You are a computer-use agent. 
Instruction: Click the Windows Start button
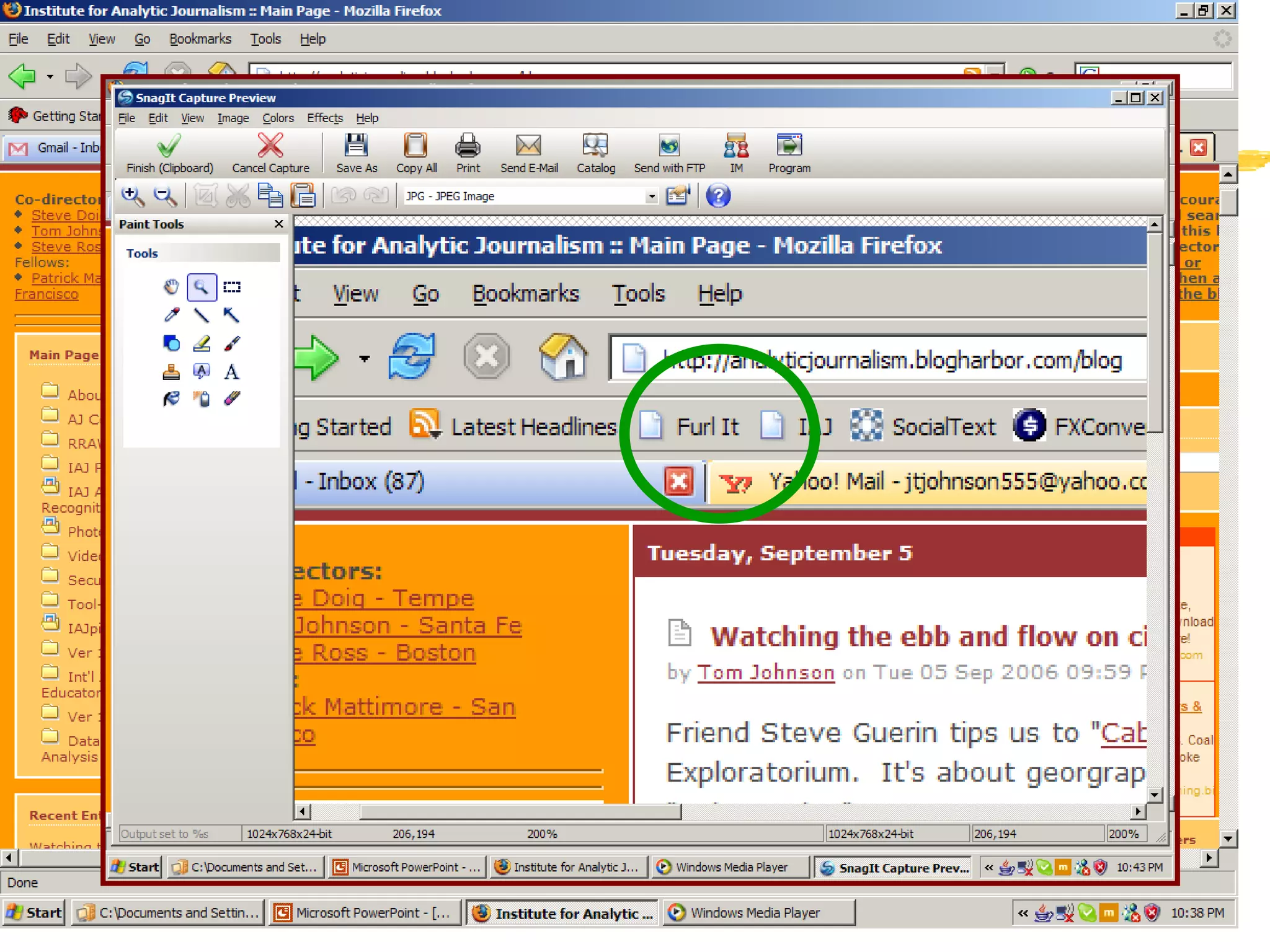tap(34, 913)
